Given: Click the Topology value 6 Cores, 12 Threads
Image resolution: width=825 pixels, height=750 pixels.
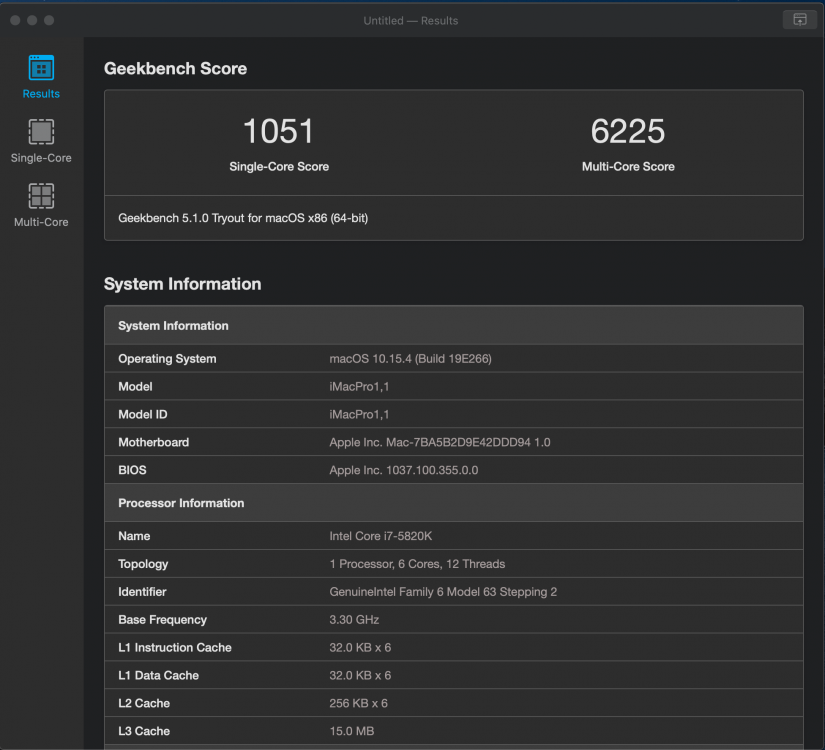Looking at the screenshot, I should pyautogui.click(x=417, y=564).
